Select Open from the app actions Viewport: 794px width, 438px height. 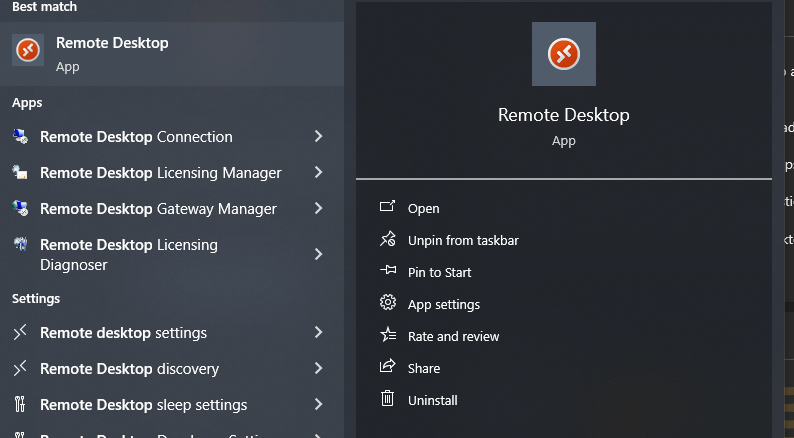[424, 209]
